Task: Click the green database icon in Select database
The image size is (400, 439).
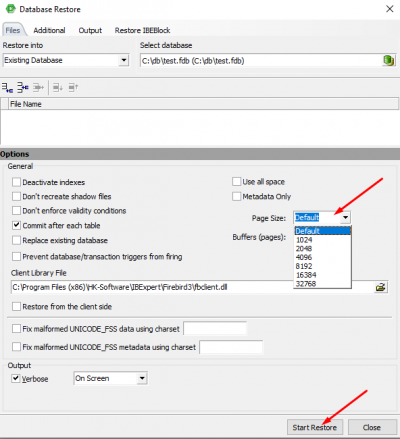Action: tap(388, 61)
